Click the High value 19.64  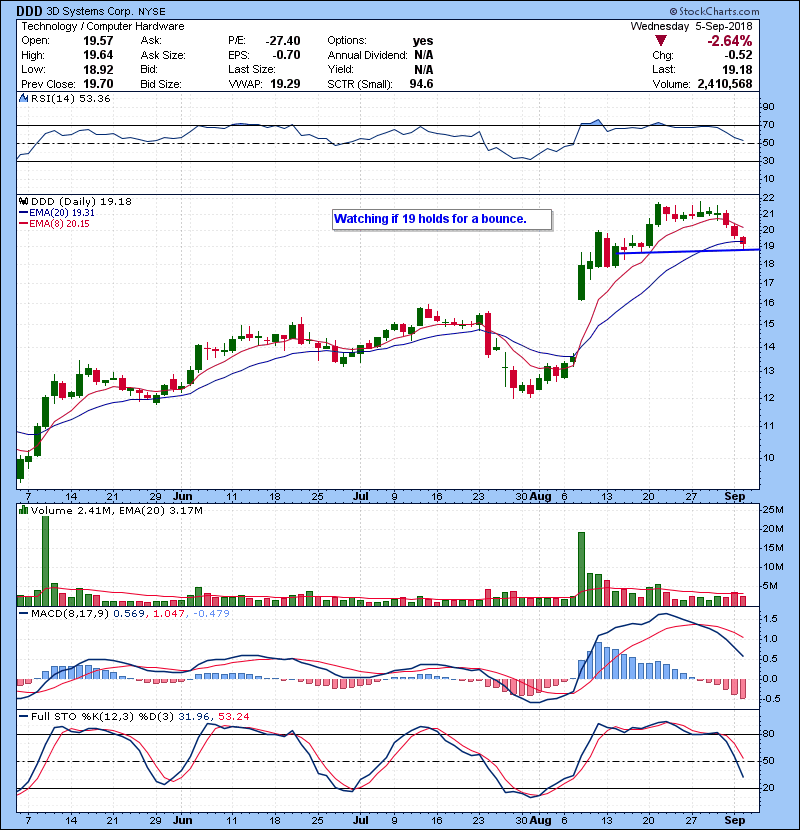coord(98,55)
